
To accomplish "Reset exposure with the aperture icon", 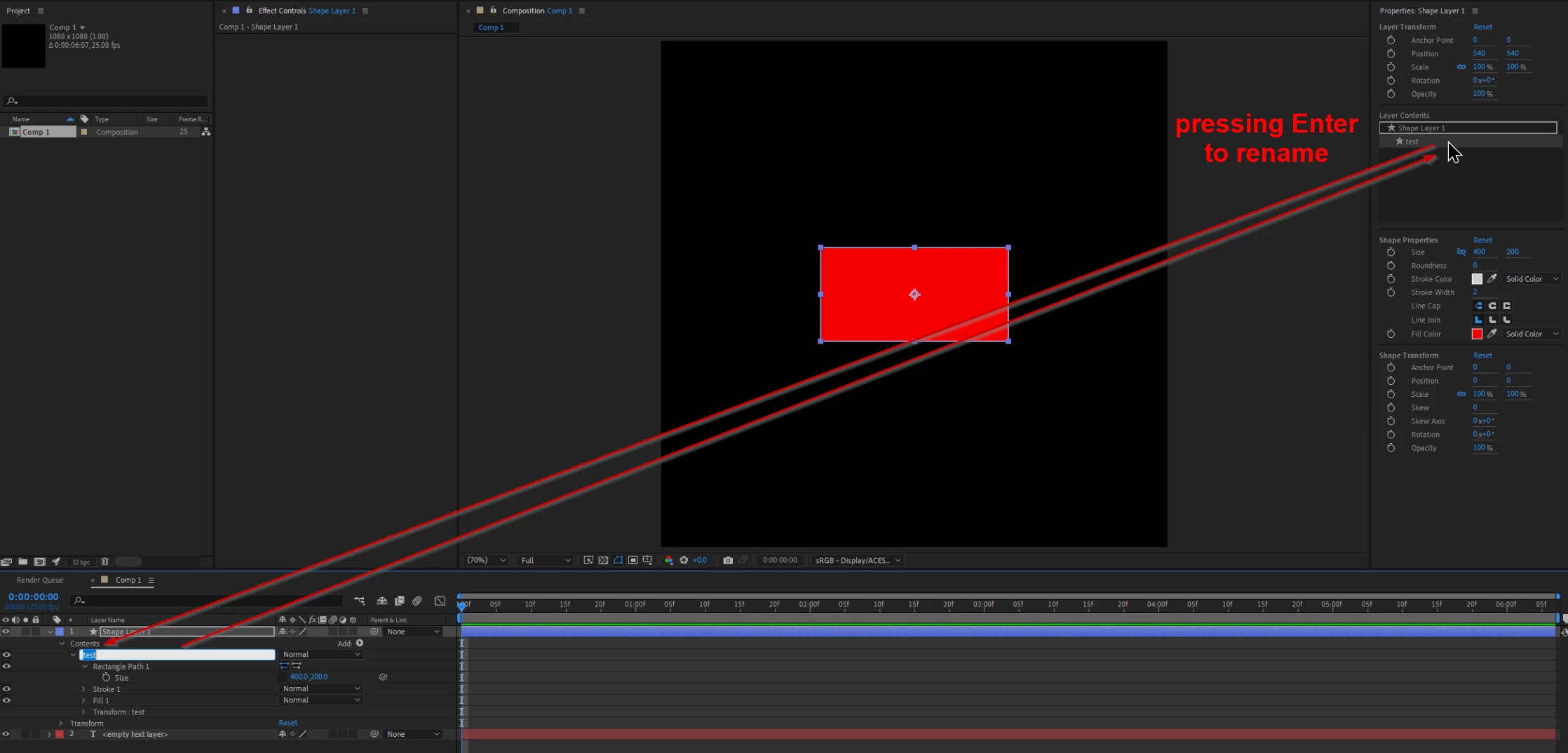I will [x=684, y=560].
